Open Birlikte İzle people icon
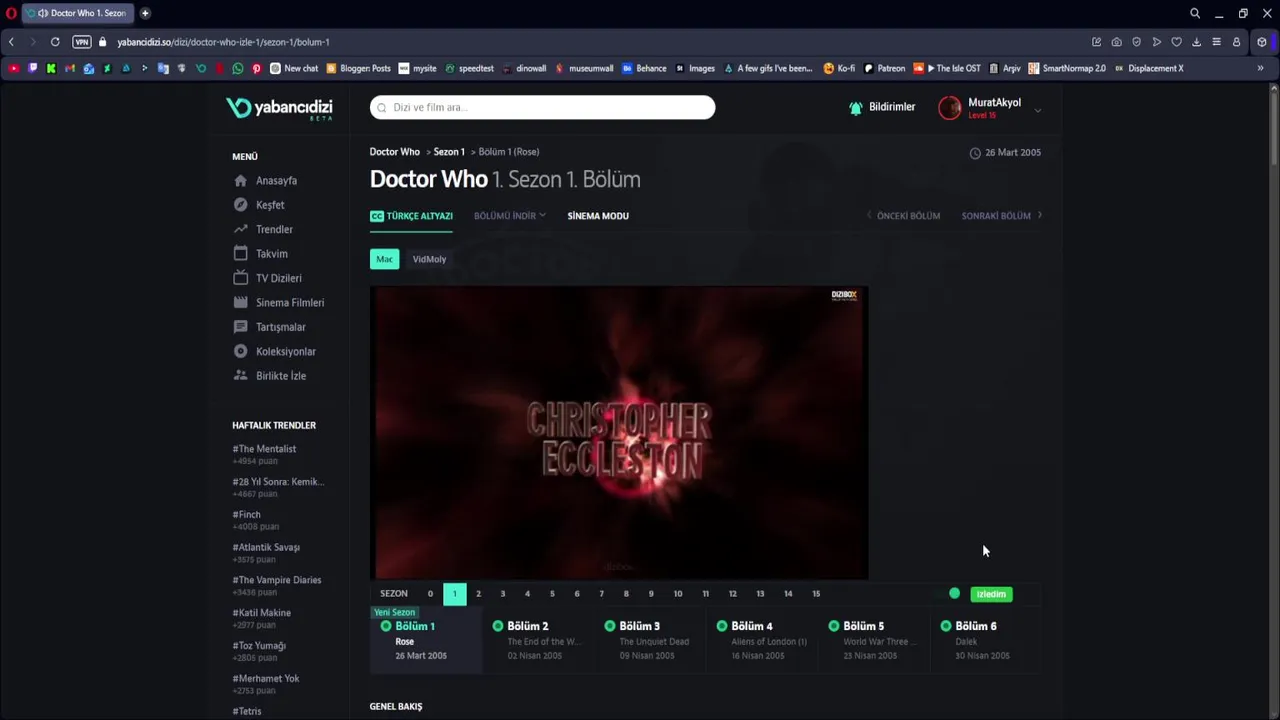The image size is (1280, 720). [240, 376]
